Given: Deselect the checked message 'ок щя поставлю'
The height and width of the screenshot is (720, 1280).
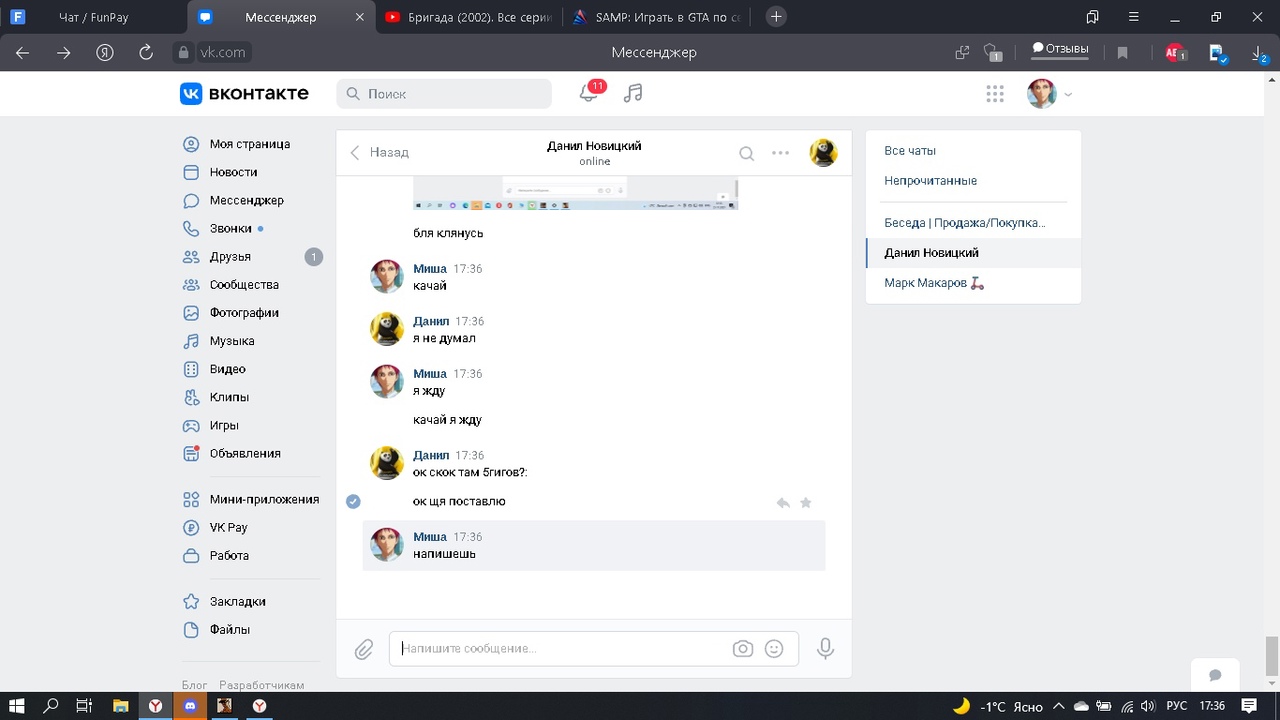Looking at the screenshot, I should pos(353,501).
